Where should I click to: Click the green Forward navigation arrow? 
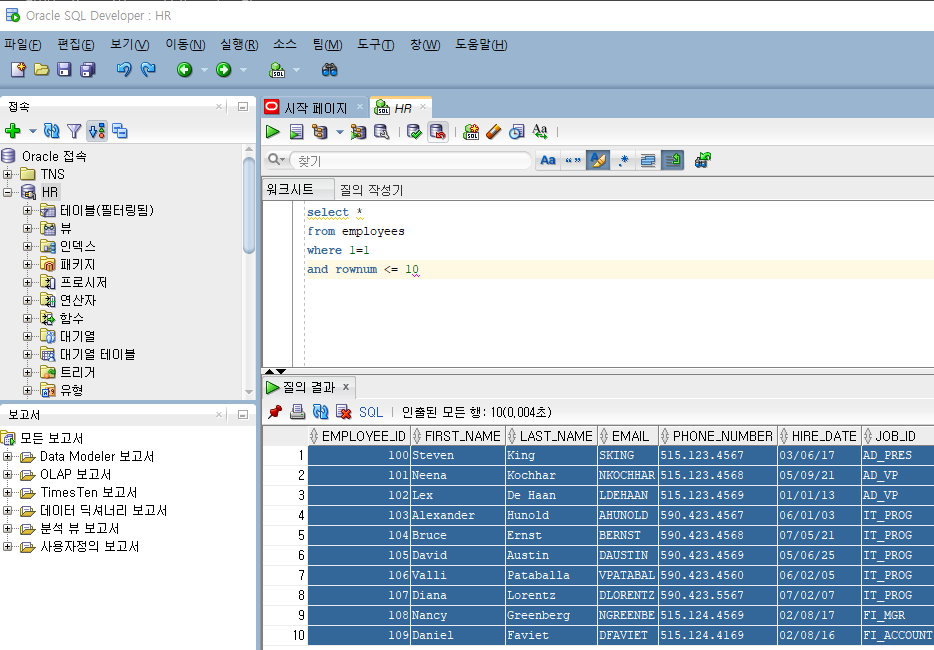pos(223,70)
